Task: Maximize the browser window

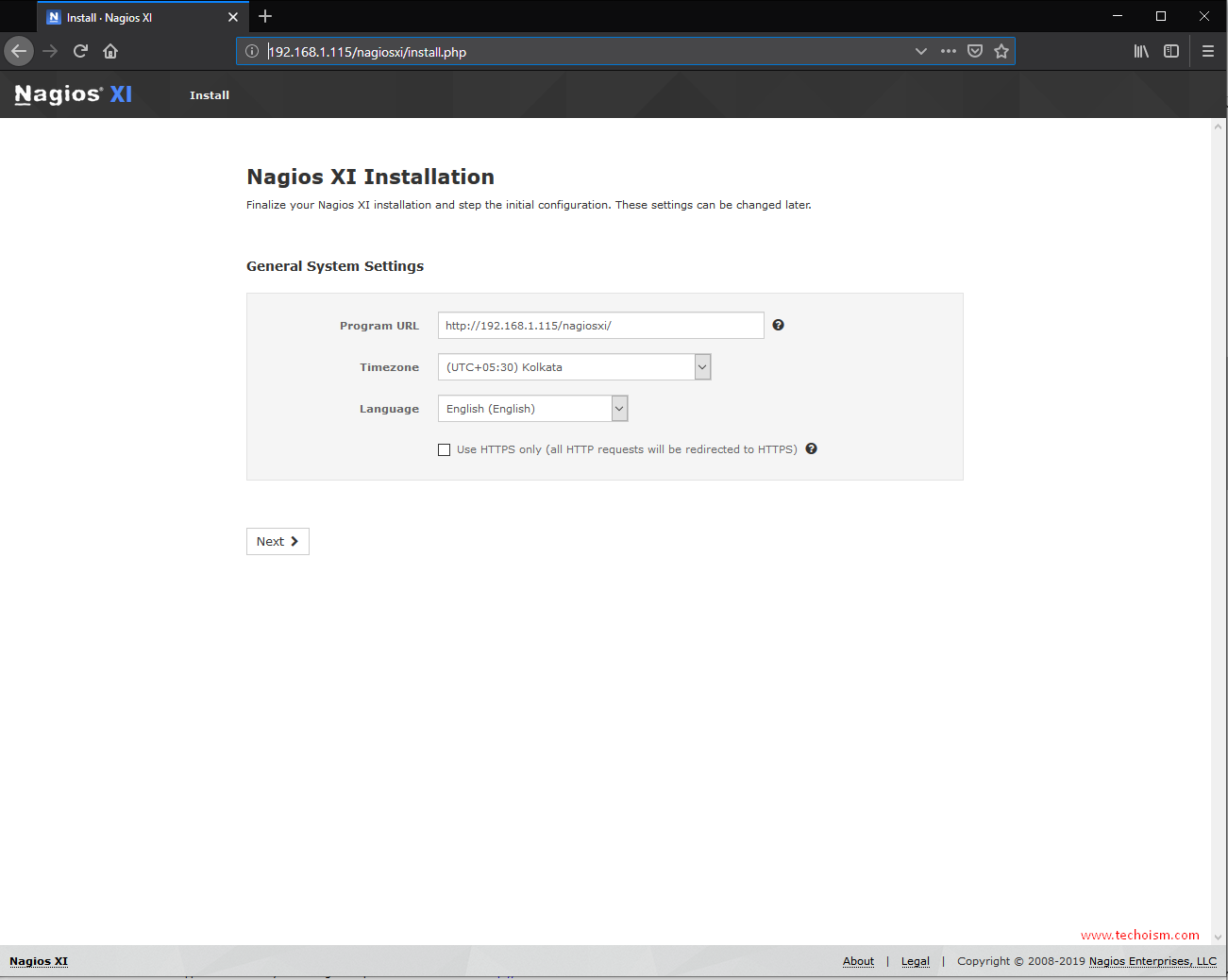Action: point(1161,16)
